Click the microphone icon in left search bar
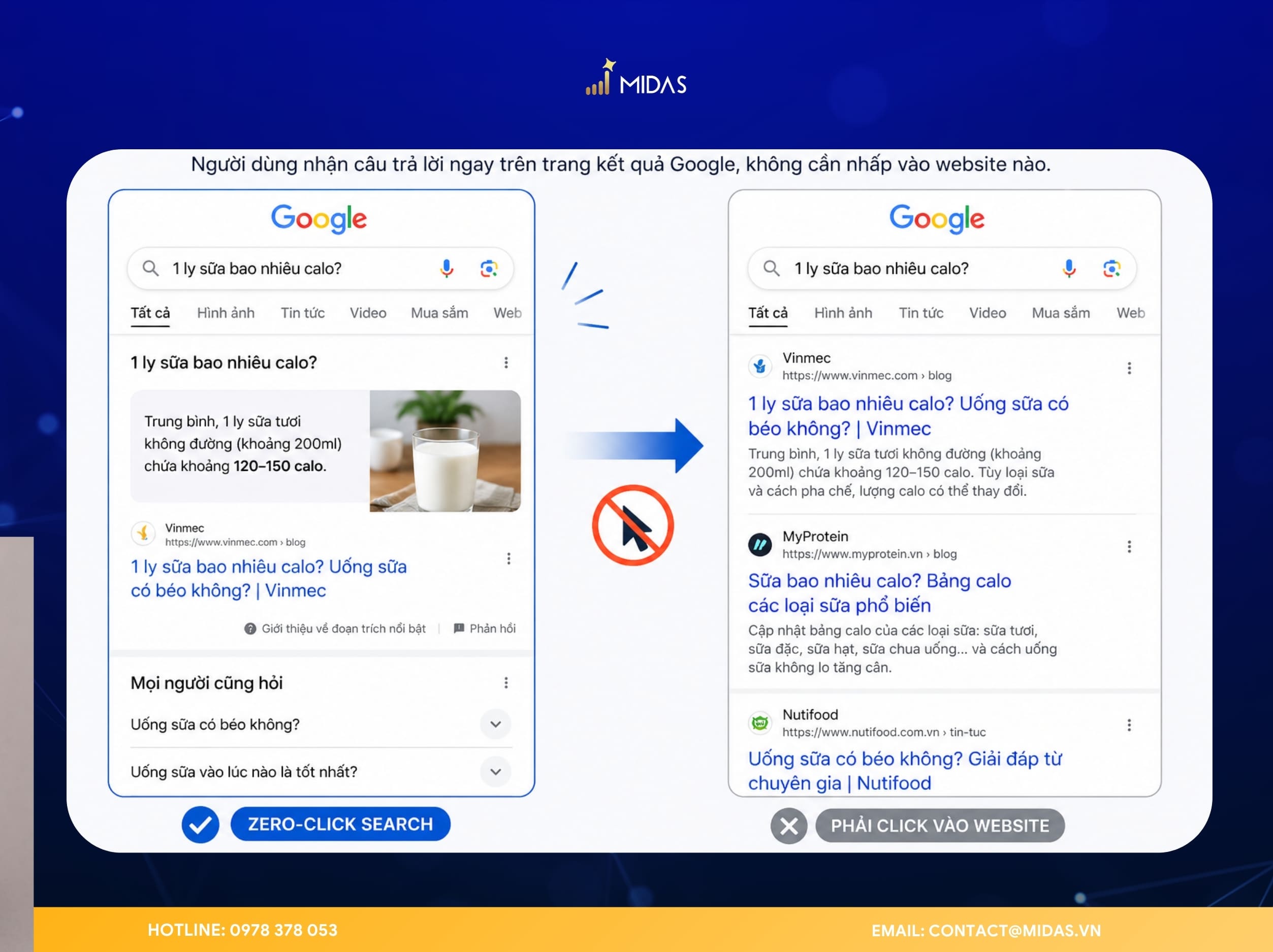1273x952 pixels. click(447, 268)
